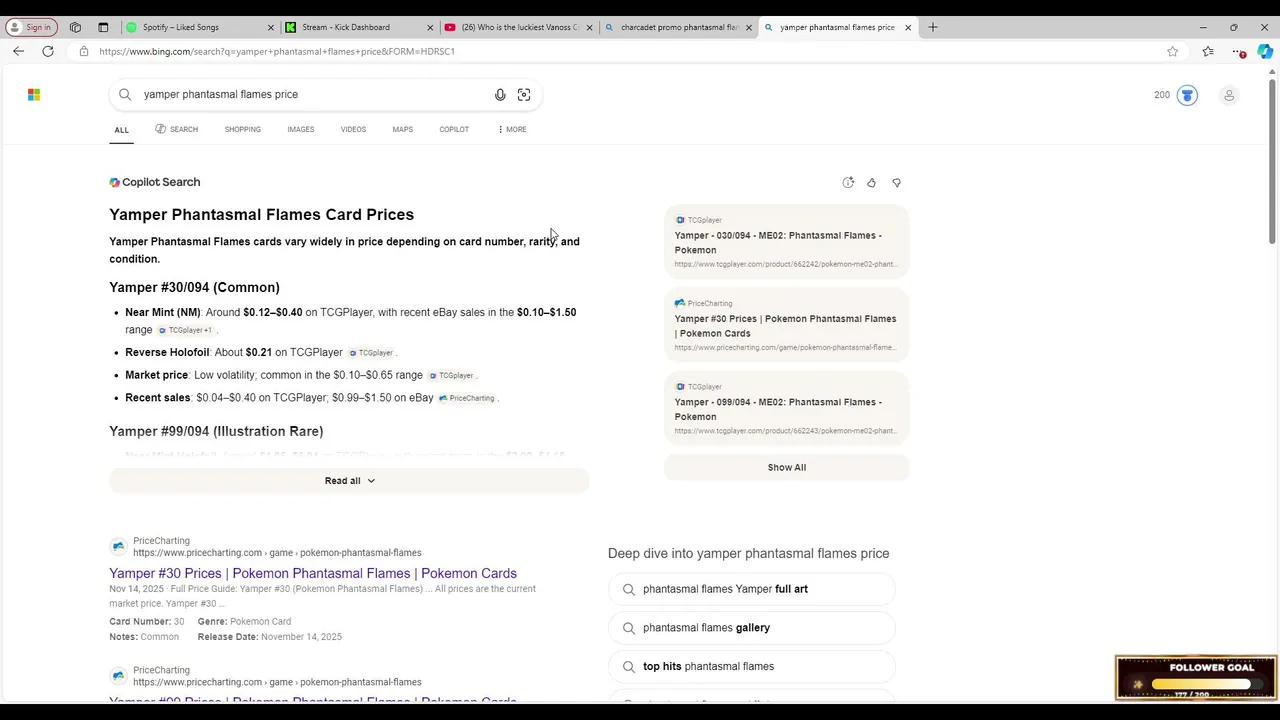
Task: Click the magnifier icon in the search box
Action: click(x=125, y=94)
